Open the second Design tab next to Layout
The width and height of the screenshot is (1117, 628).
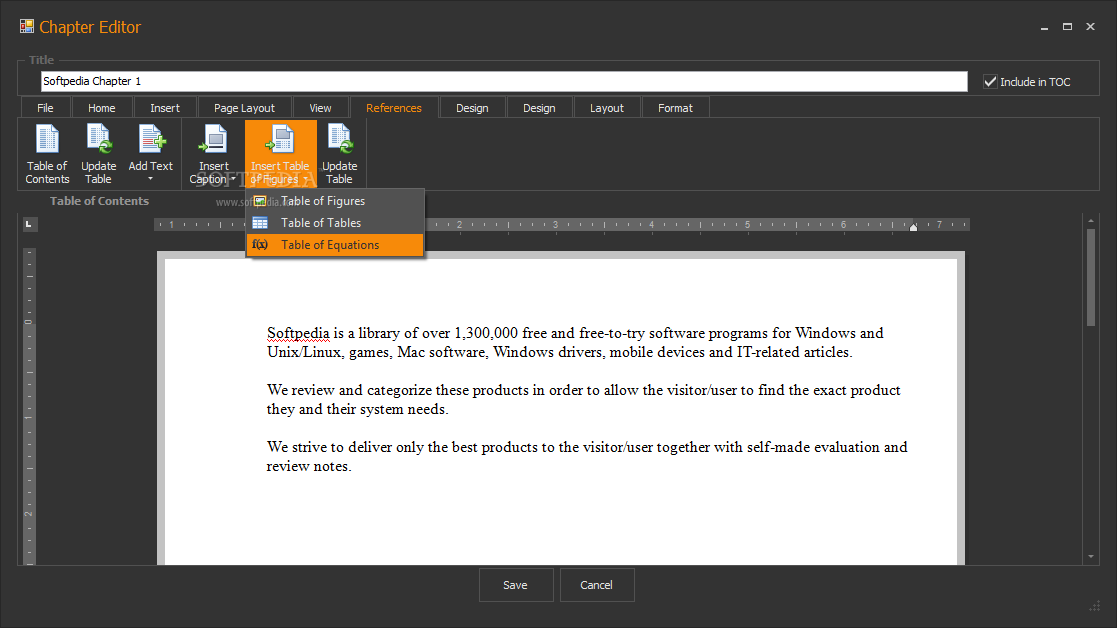tap(539, 108)
